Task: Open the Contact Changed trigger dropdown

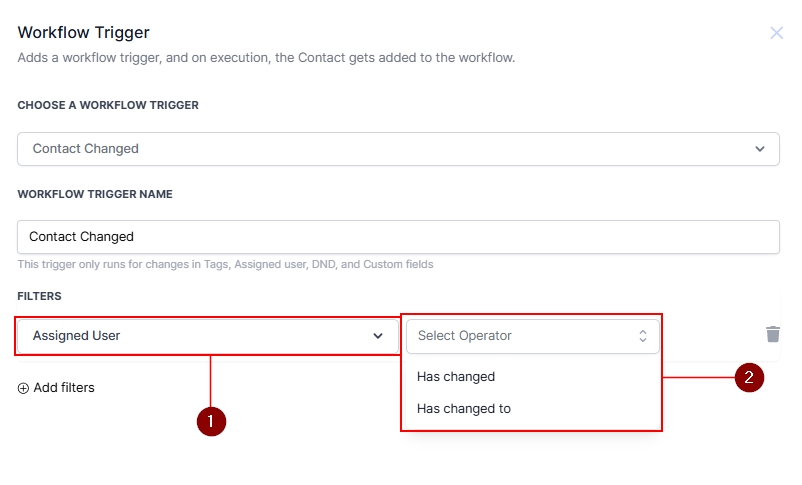Action: click(397, 149)
